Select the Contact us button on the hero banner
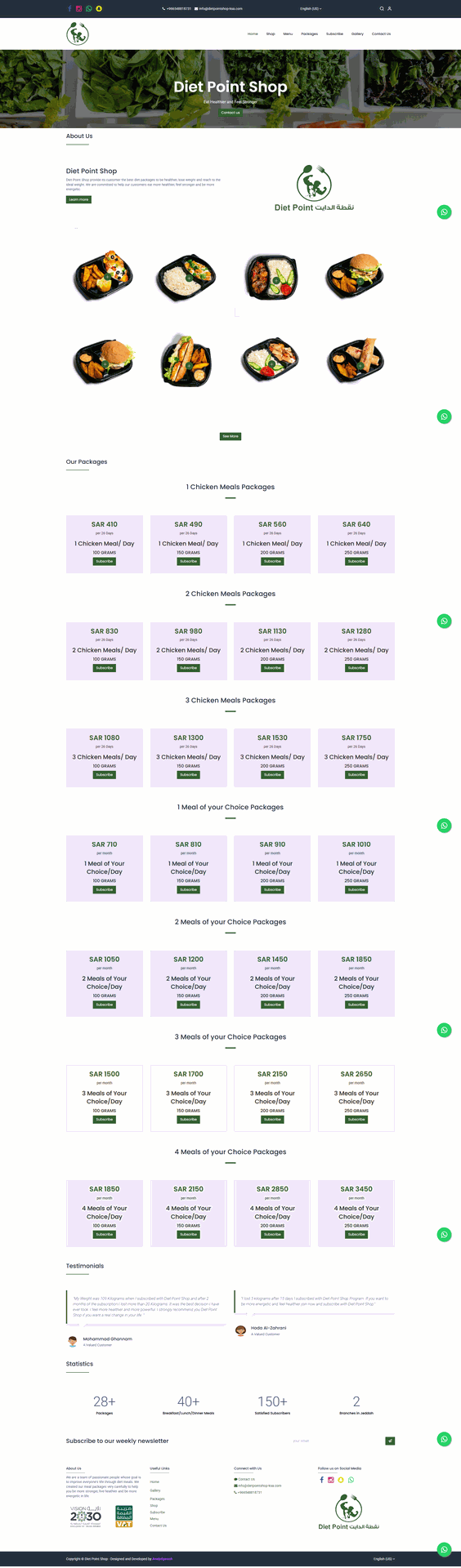The width and height of the screenshot is (461, 1568). [230, 113]
